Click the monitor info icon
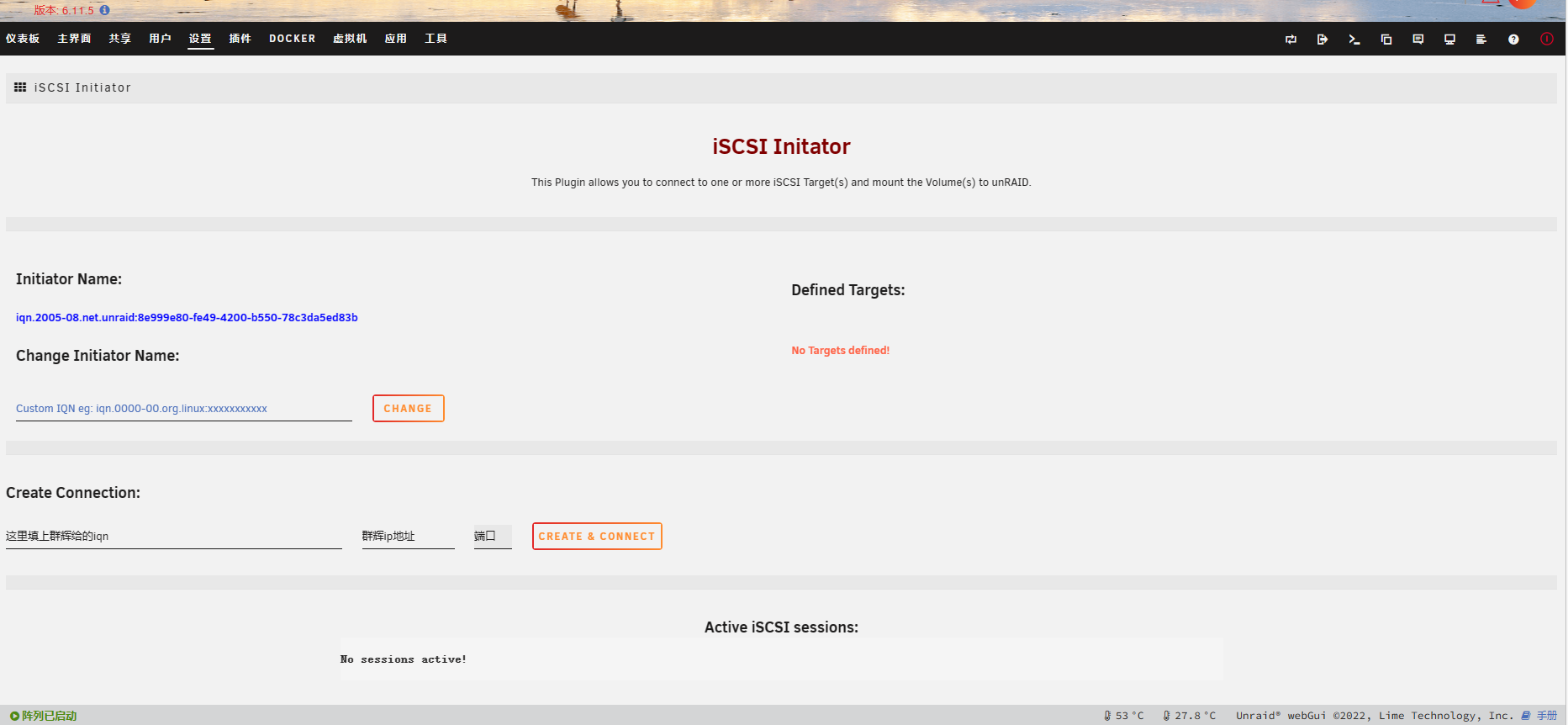The image size is (1568, 725). point(1449,40)
